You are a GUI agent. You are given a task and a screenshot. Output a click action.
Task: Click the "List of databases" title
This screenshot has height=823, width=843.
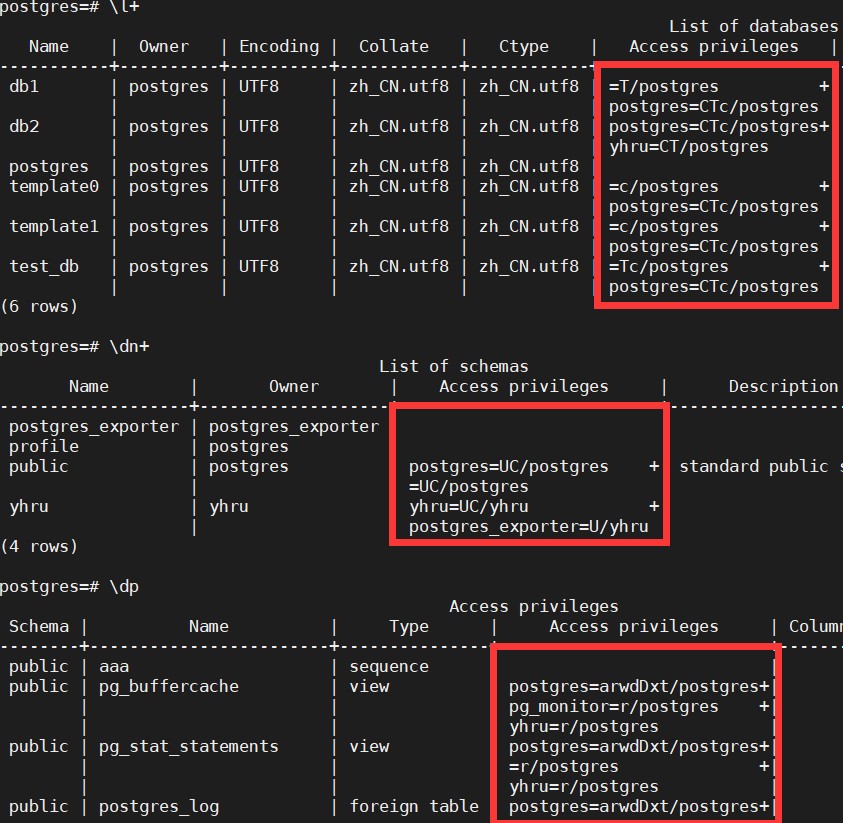coord(752,26)
